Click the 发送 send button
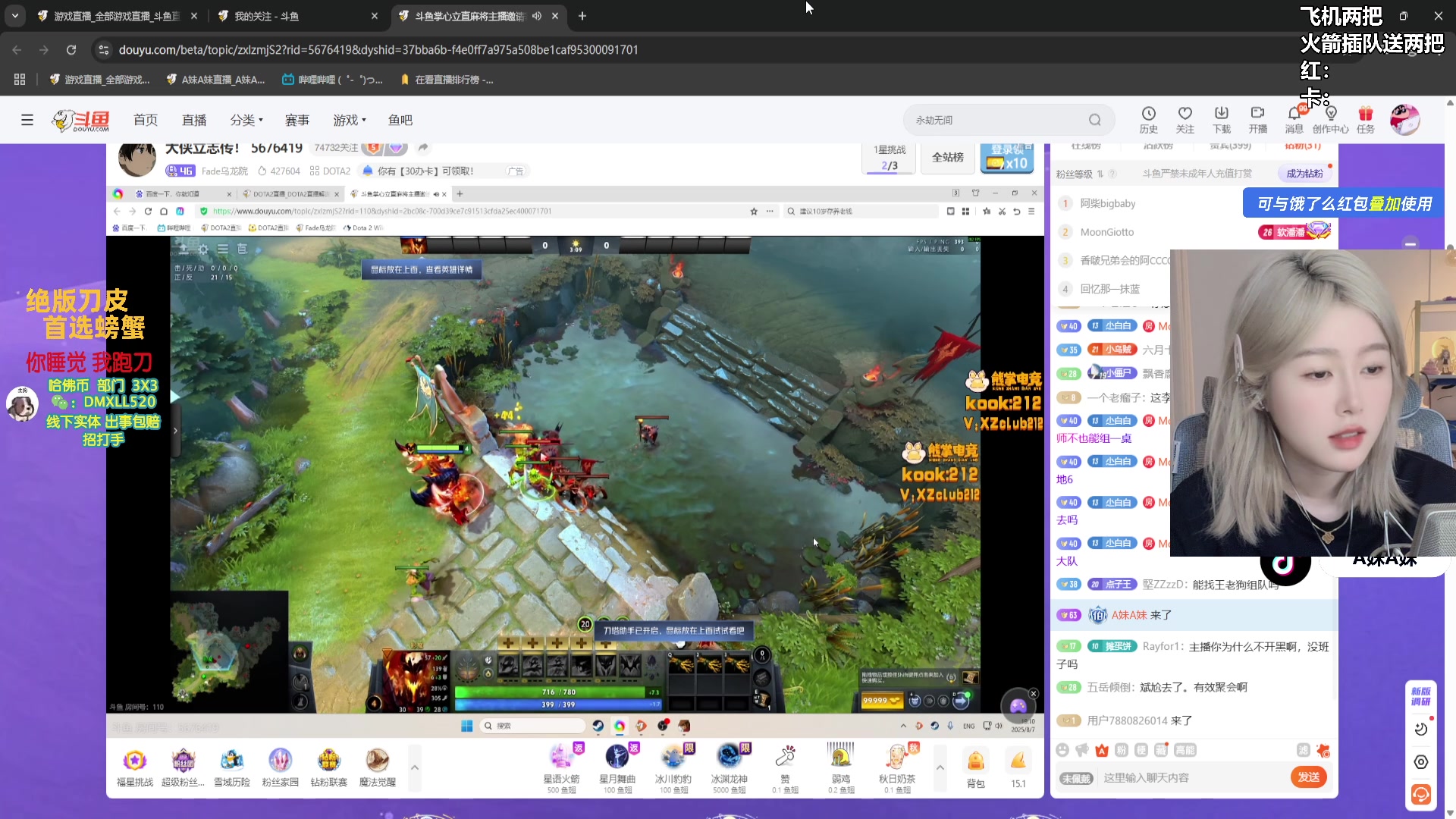1456x819 pixels. 1309,777
